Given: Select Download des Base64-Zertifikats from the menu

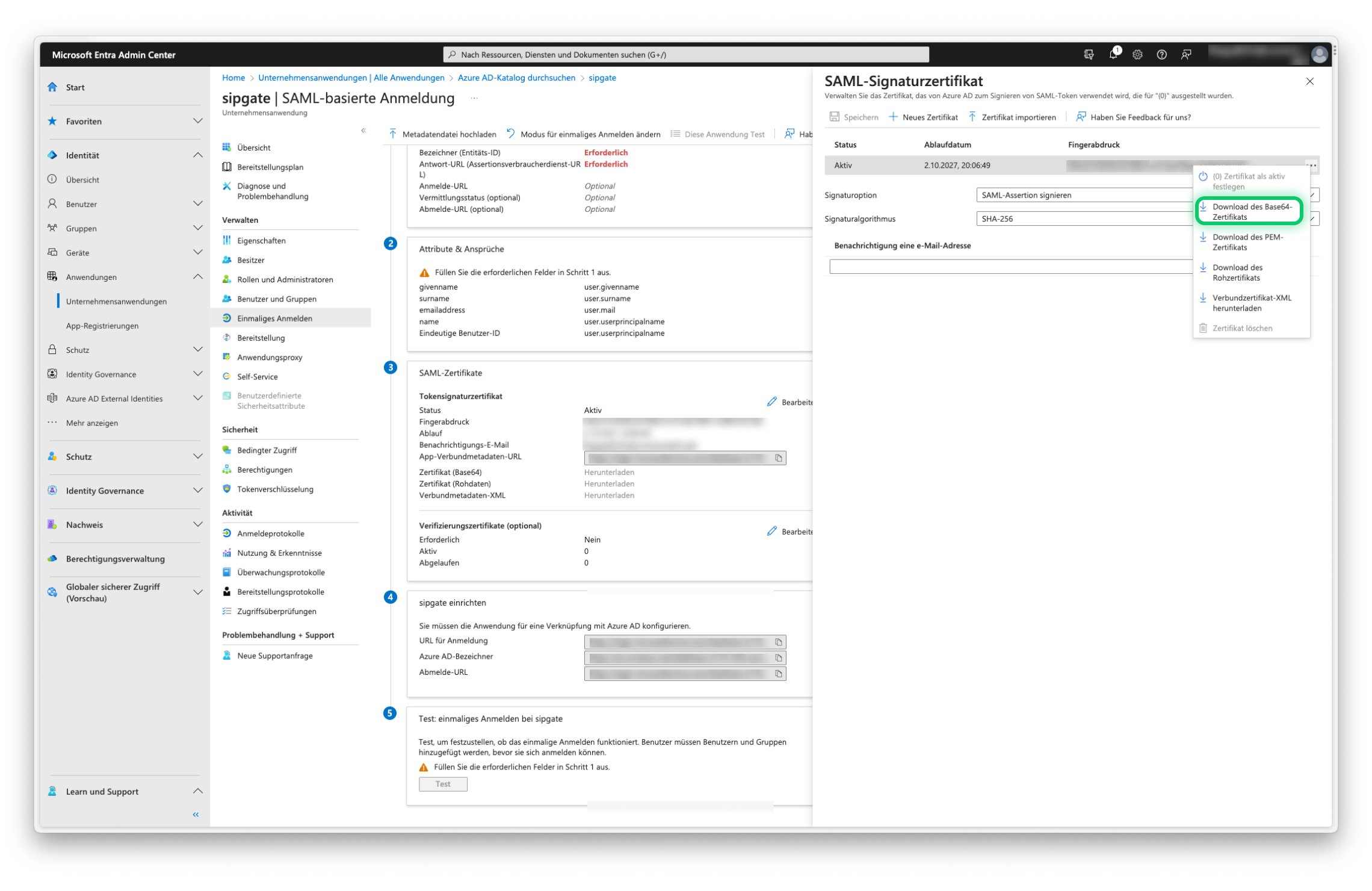Looking at the screenshot, I should coord(1249,211).
